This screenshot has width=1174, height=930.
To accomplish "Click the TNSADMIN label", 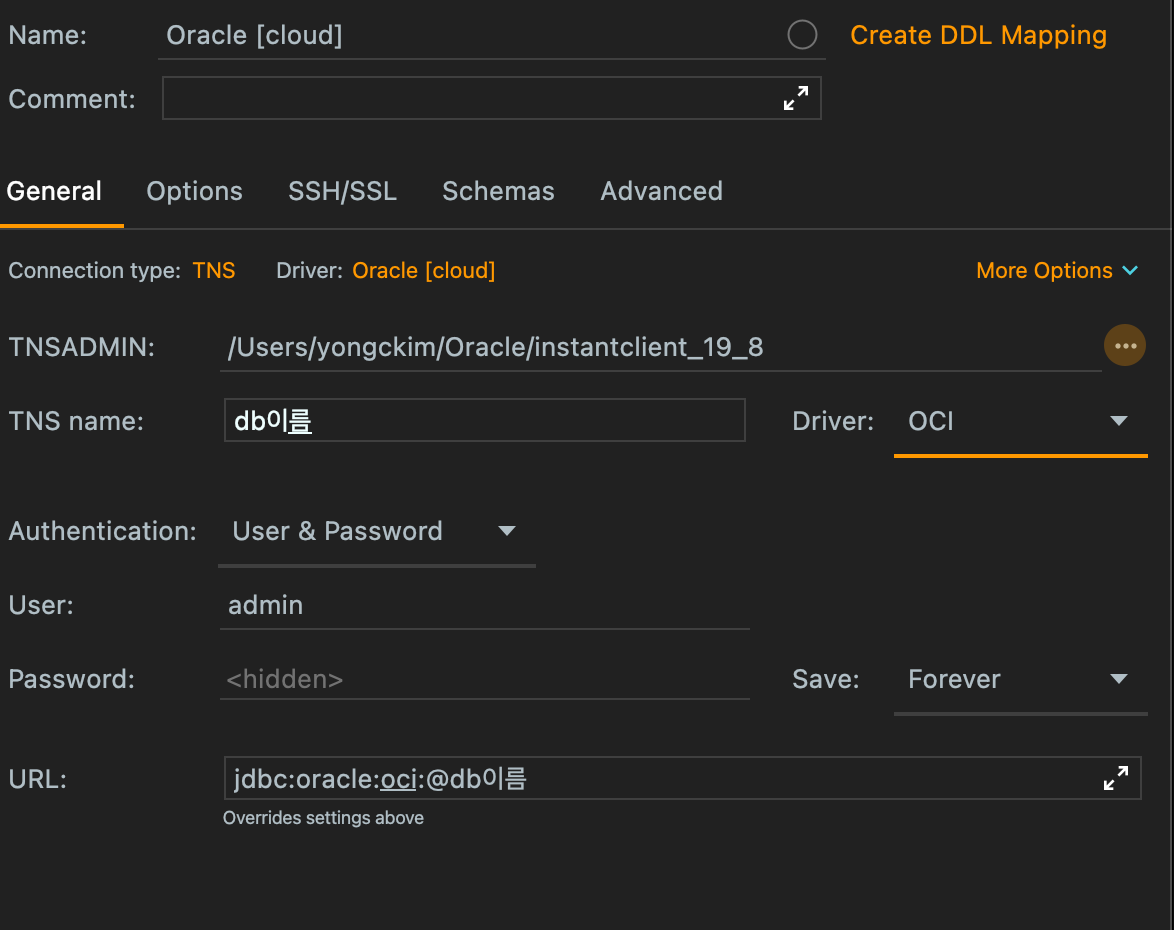I will [82, 347].
